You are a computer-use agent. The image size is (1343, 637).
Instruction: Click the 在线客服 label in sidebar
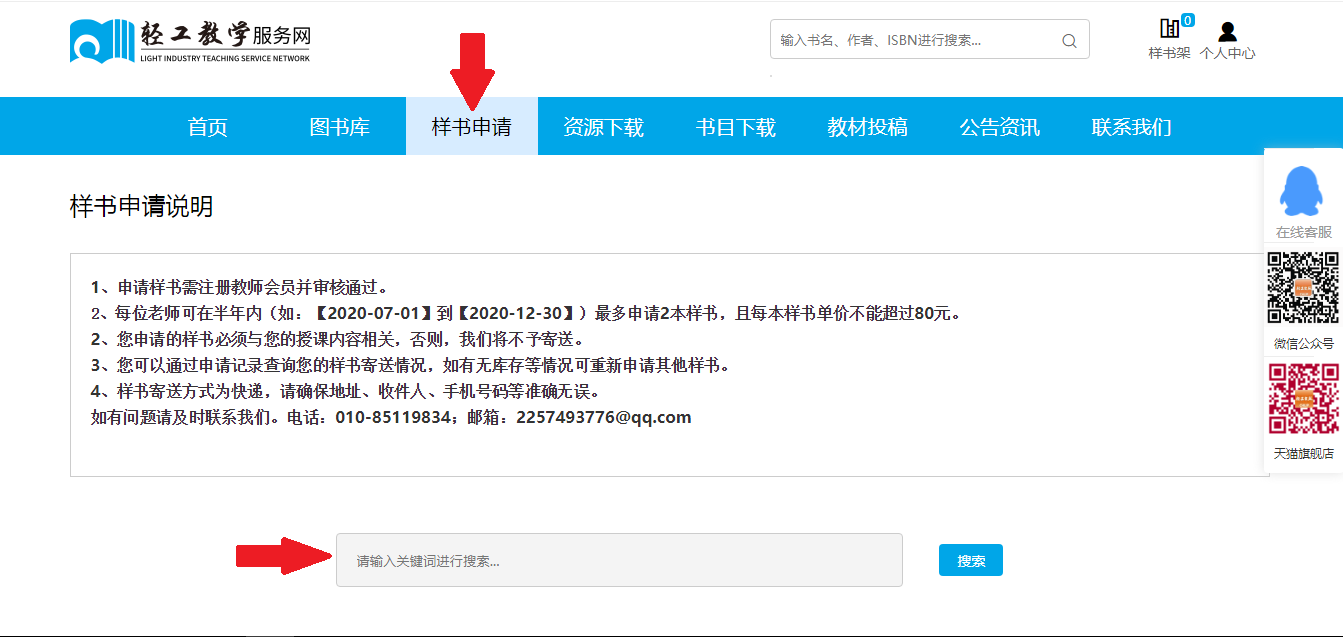(x=1303, y=232)
